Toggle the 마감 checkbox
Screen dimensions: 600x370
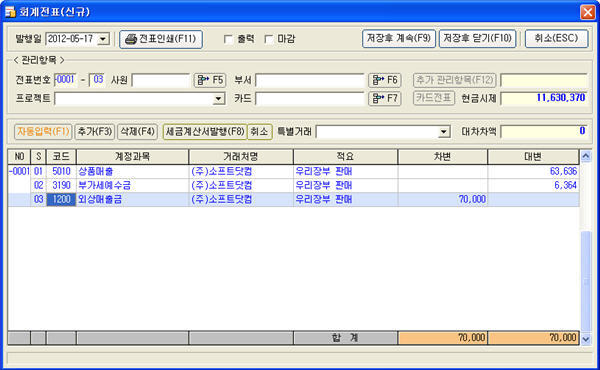[269, 39]
